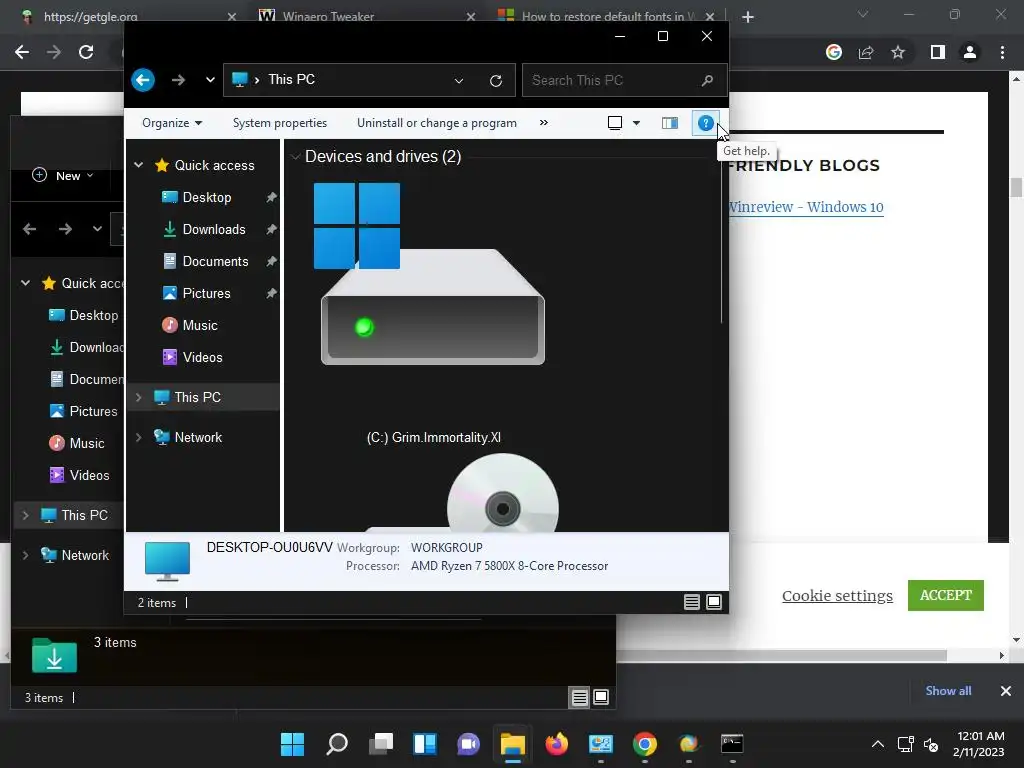
Task: Bookmark this page with star icon
Action: click(898, 52)
